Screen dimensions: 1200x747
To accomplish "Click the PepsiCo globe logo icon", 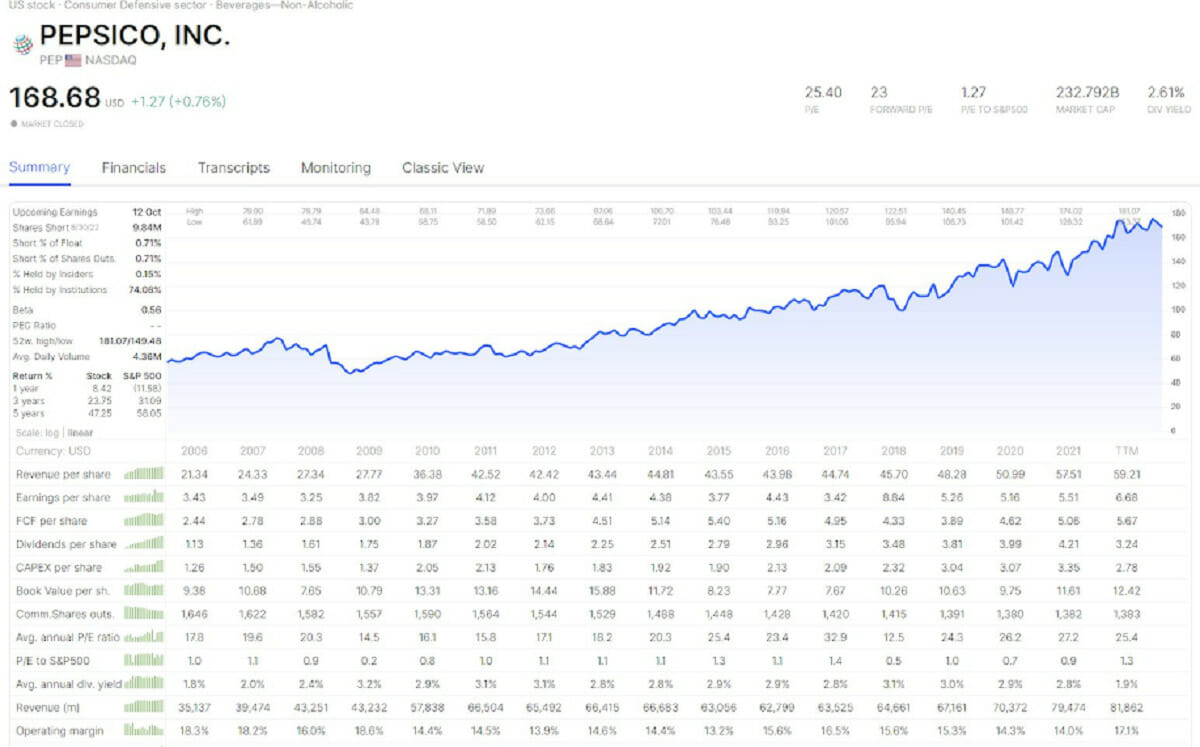I will [x=21, y=45].
